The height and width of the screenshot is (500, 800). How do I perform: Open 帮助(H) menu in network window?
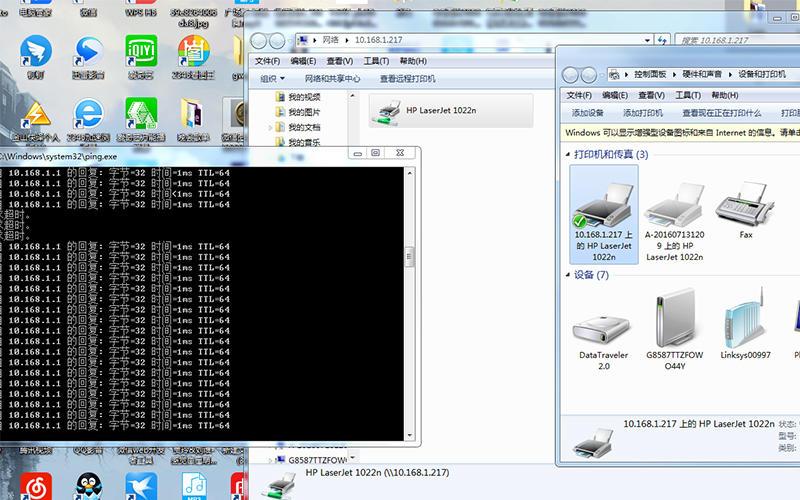pyautogui.click(x=413, y=61)
